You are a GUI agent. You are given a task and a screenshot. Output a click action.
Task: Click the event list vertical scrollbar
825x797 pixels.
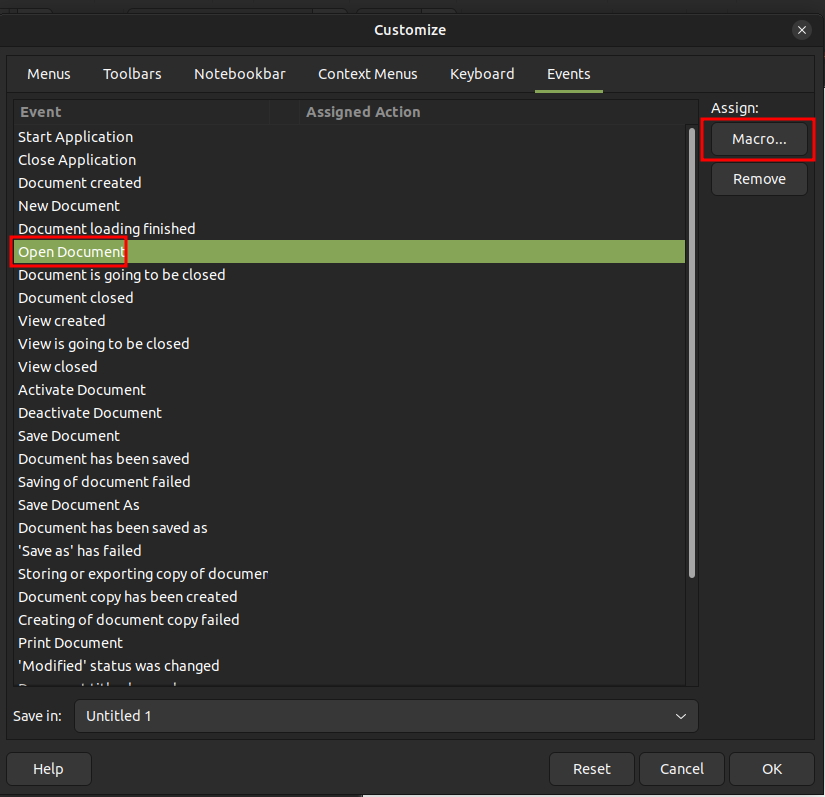[x=691, y=350]
